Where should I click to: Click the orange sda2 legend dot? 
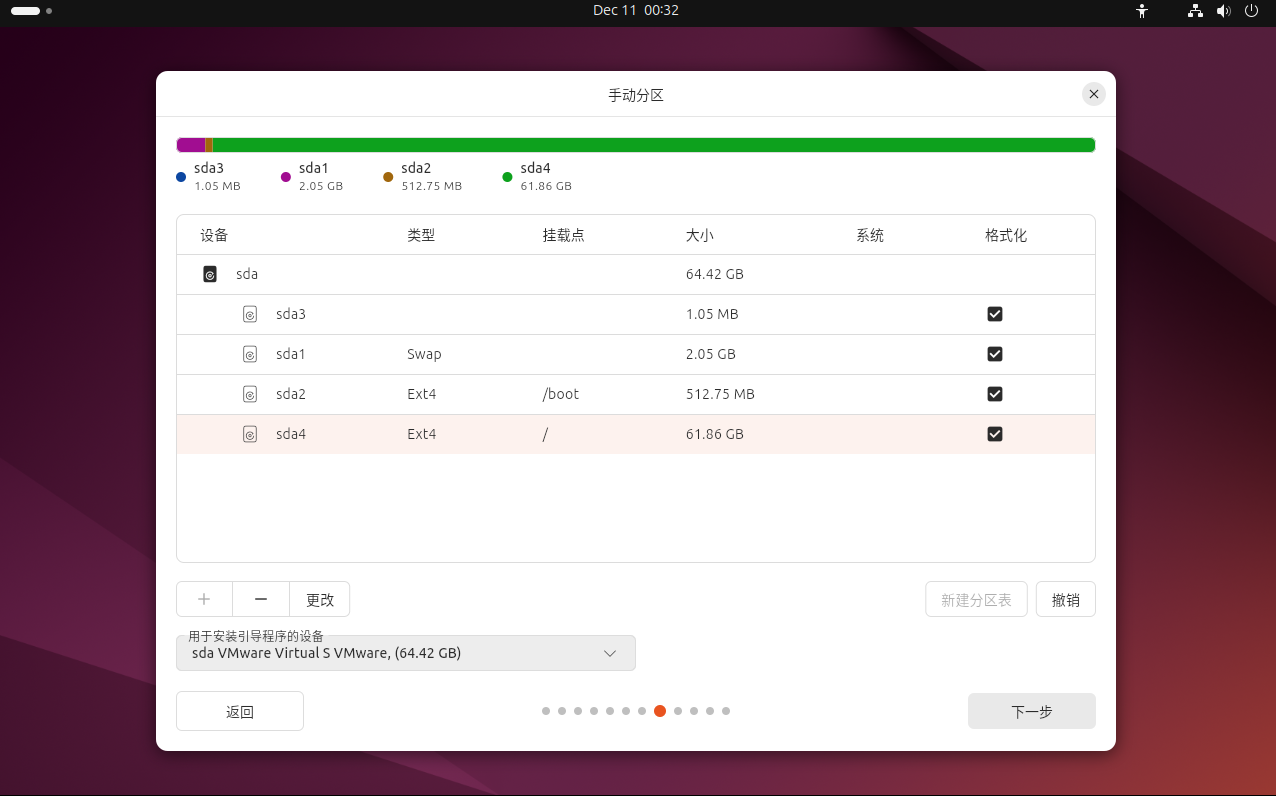pyautogui.click(x=388, y=177)
